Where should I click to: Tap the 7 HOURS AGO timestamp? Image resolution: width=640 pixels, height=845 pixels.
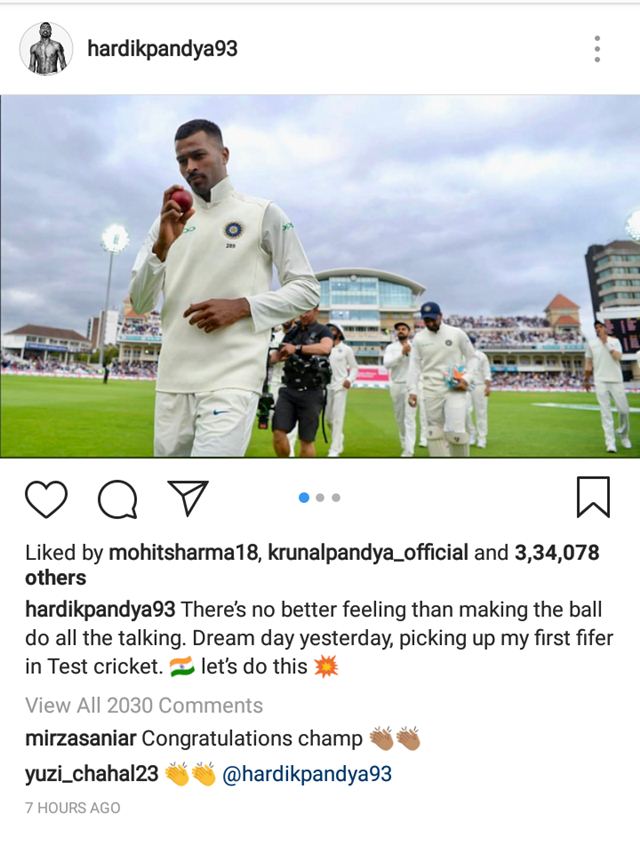coord(73,808)
